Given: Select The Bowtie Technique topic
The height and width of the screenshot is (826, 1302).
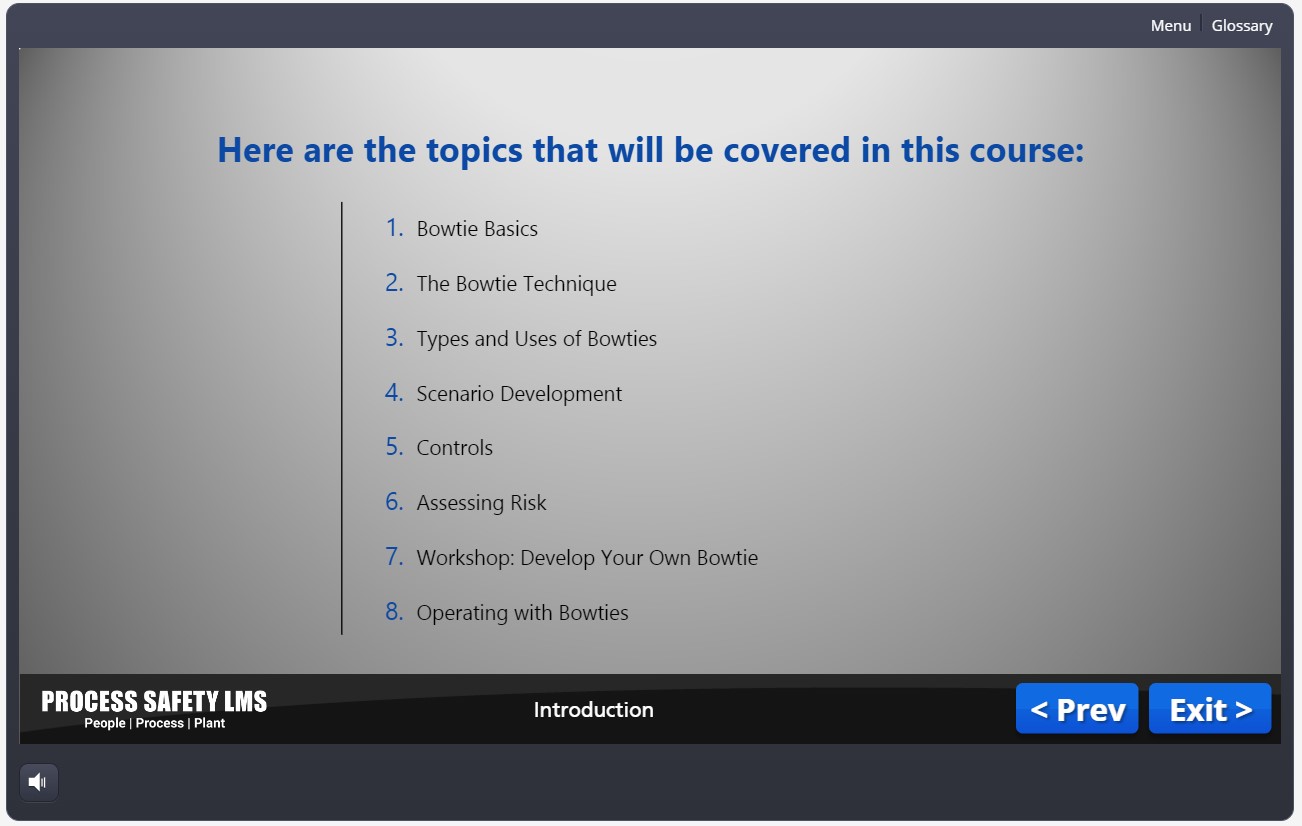Looking at the screenshot, I should [516, 284].
